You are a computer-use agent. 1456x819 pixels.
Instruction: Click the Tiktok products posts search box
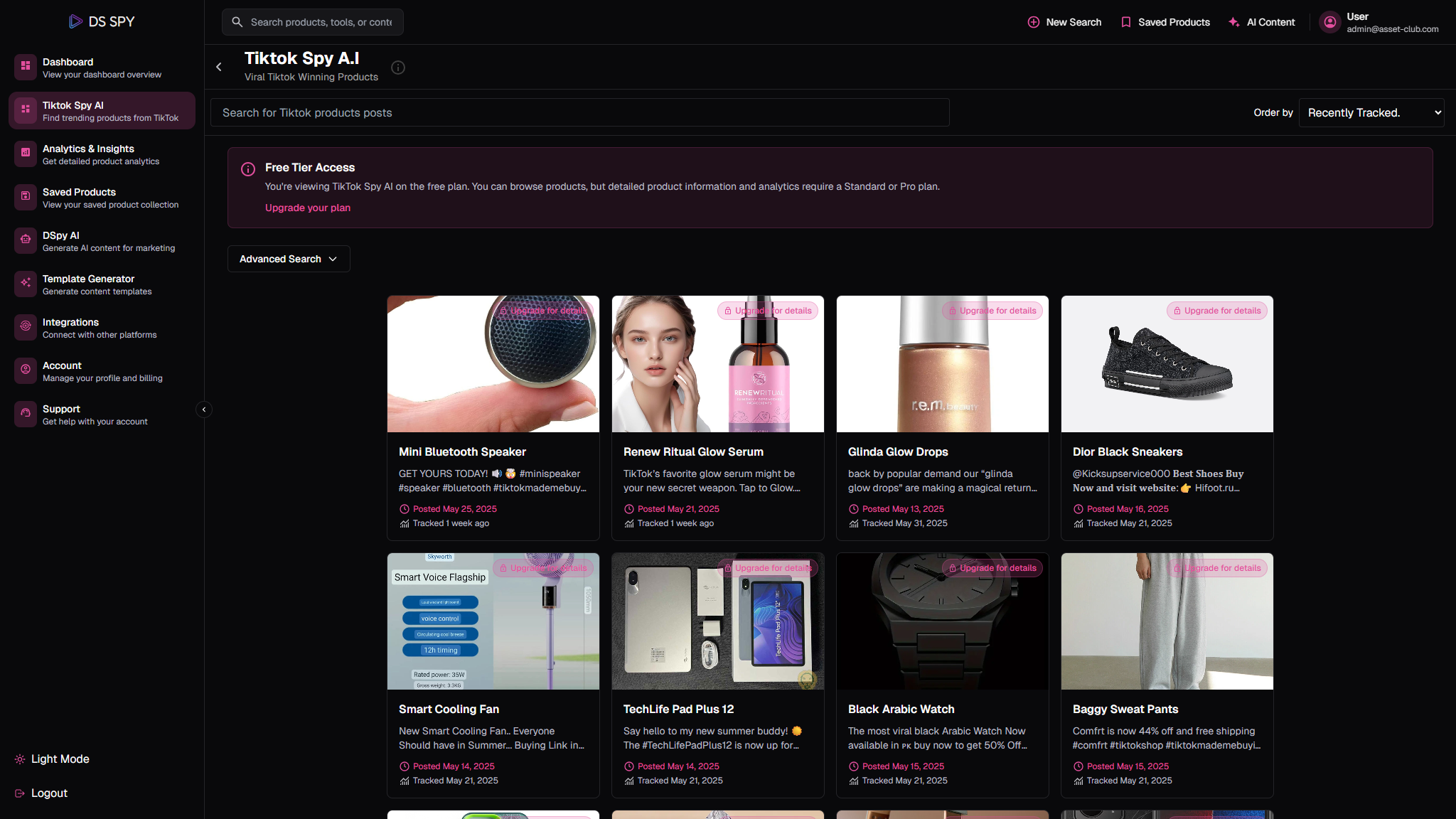tap(580, 112)
